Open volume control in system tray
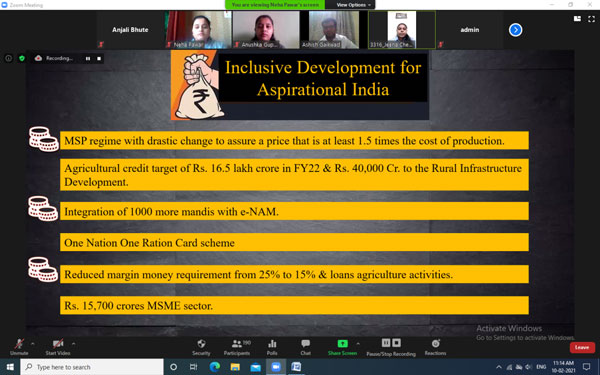The width and height of the screenshot is (600, 375). (529, 367)
